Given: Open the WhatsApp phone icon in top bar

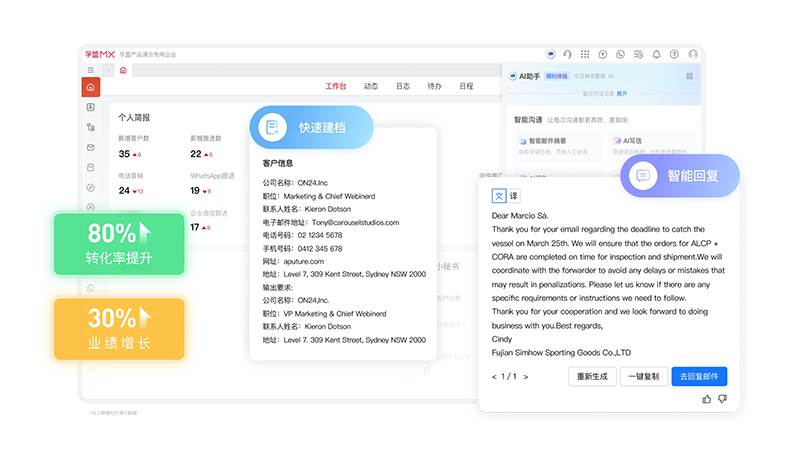Looking at the screenshot, I should (620, 54).
